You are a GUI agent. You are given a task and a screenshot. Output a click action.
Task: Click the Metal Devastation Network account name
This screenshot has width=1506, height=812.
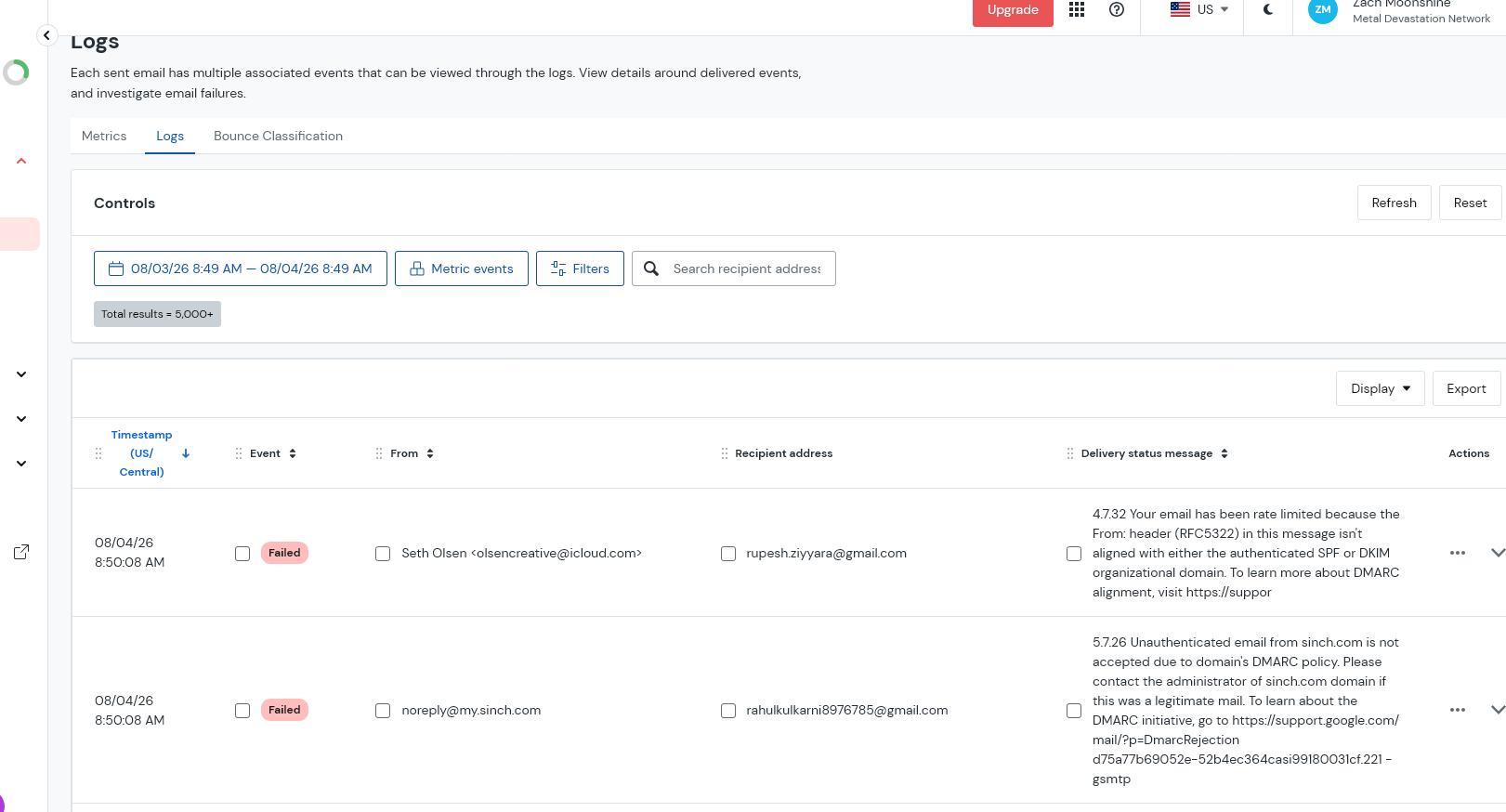(x=1421, y=19)
